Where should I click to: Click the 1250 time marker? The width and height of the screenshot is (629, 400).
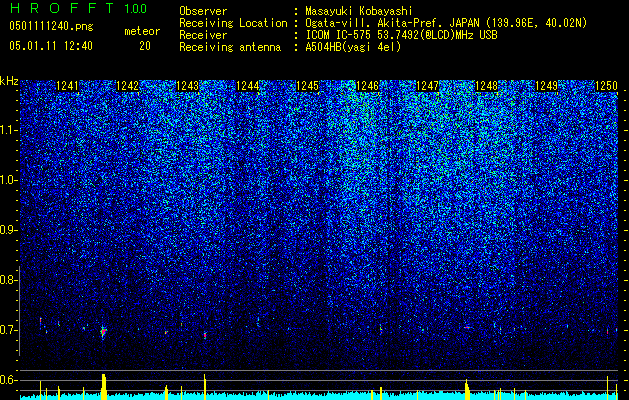pos(606,86)
